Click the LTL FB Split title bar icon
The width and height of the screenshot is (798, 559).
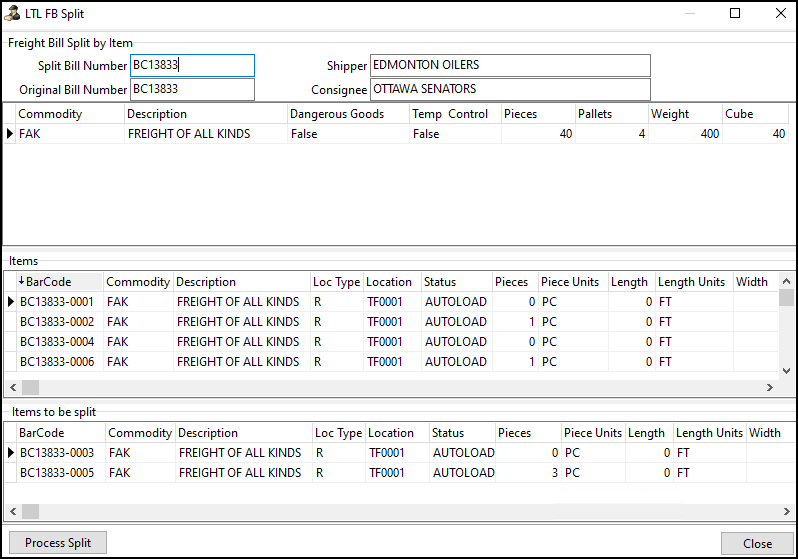(12, 13)
